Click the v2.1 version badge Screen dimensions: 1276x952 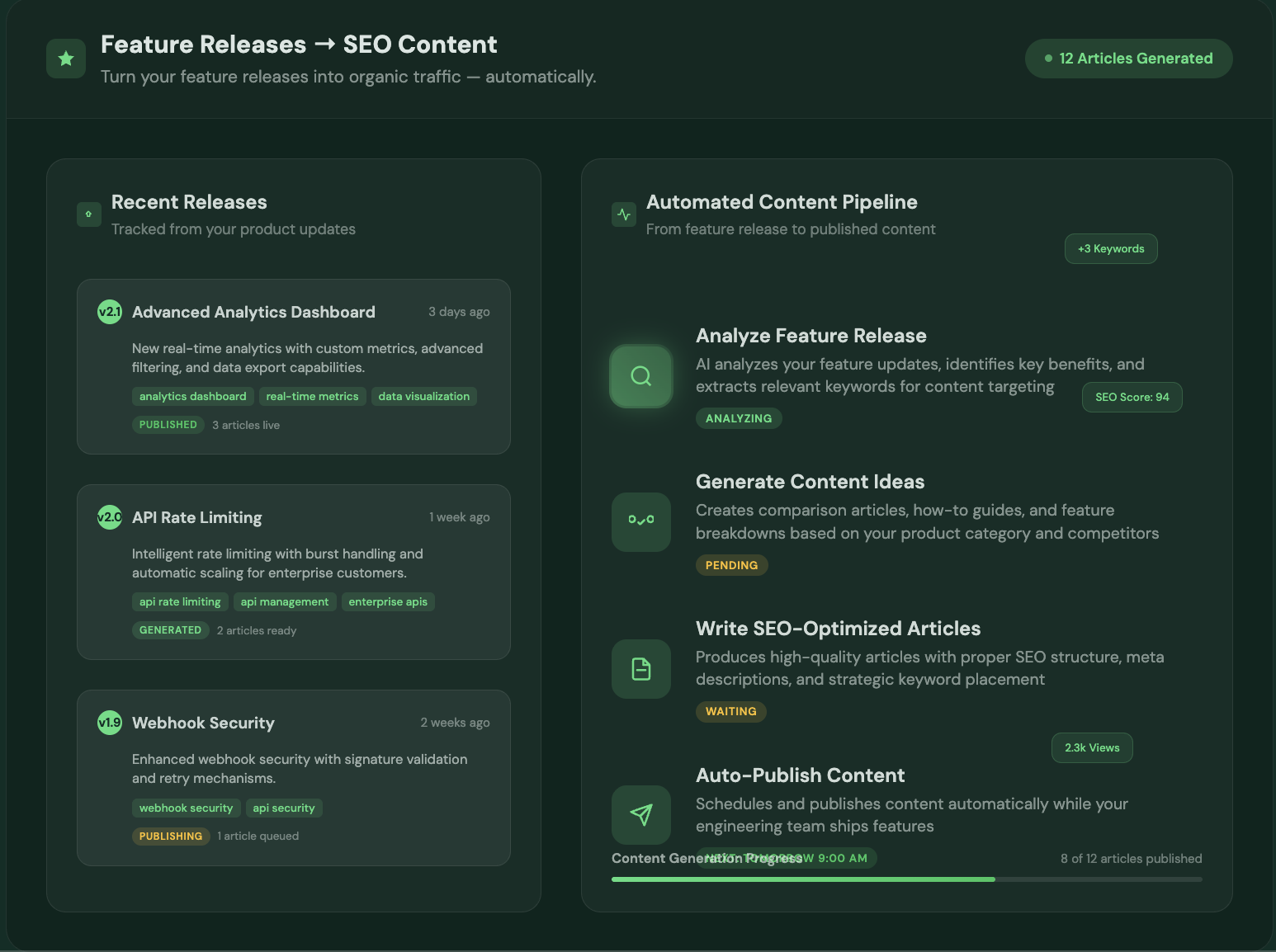point(110,312)
